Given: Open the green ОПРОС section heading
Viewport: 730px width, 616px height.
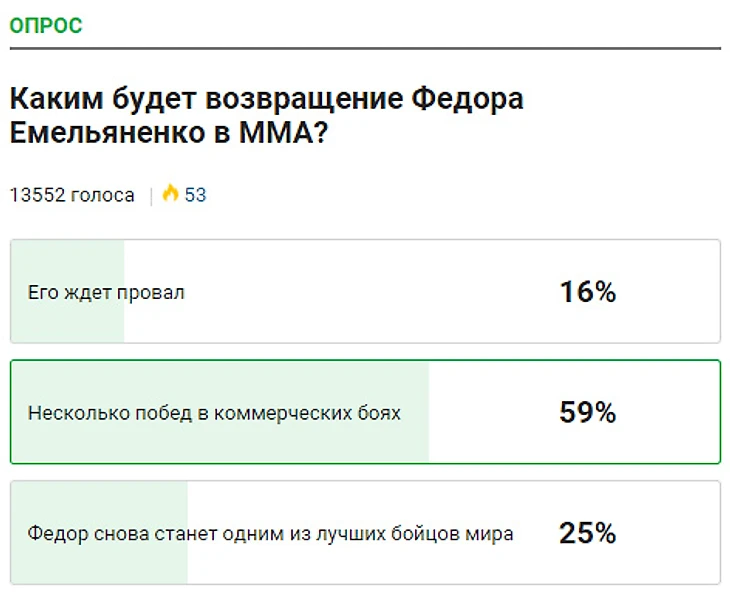Looking at the screenshot, I should [x=46, y=26].
